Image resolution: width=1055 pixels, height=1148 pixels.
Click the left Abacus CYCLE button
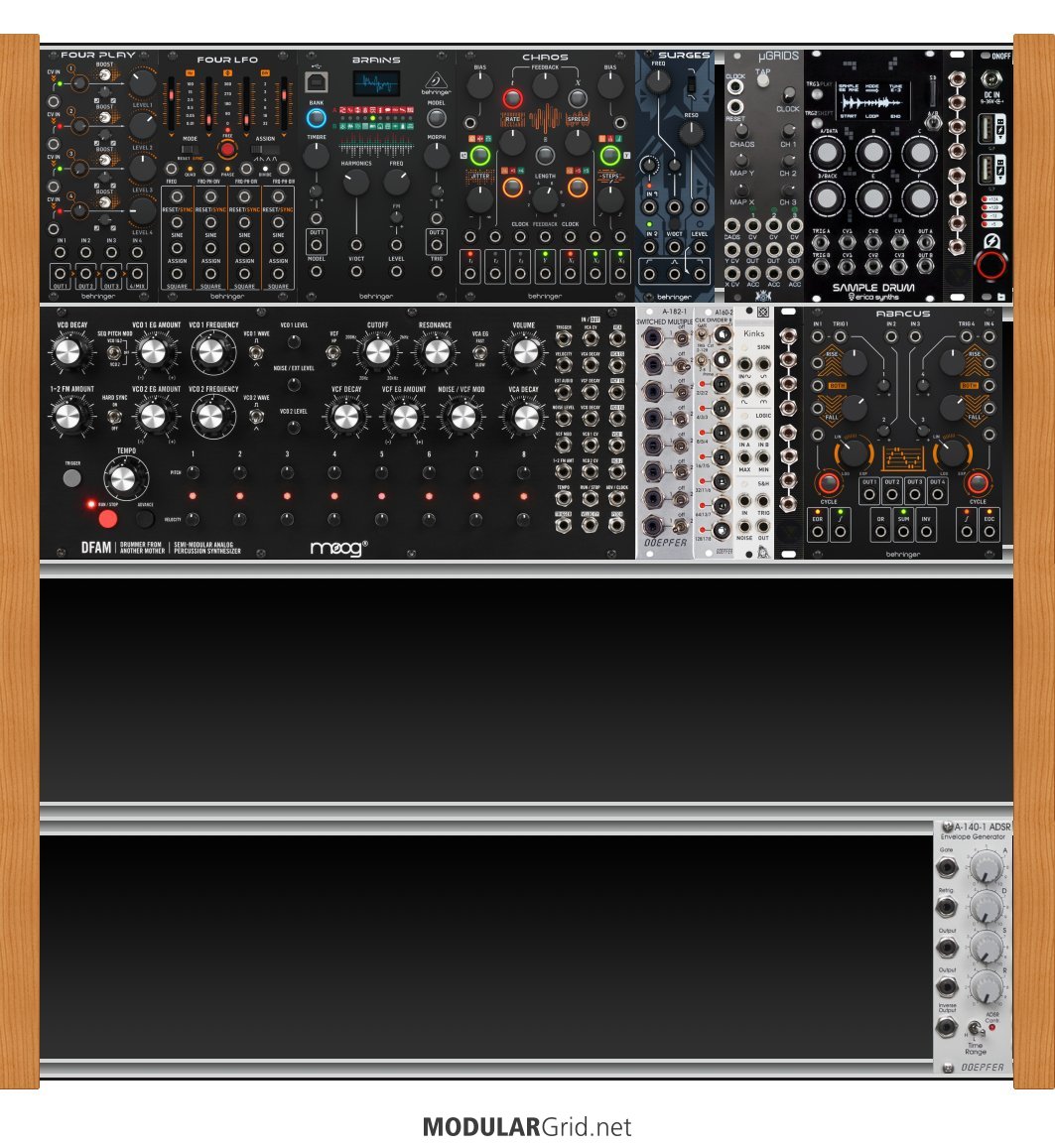click(828, 483)
